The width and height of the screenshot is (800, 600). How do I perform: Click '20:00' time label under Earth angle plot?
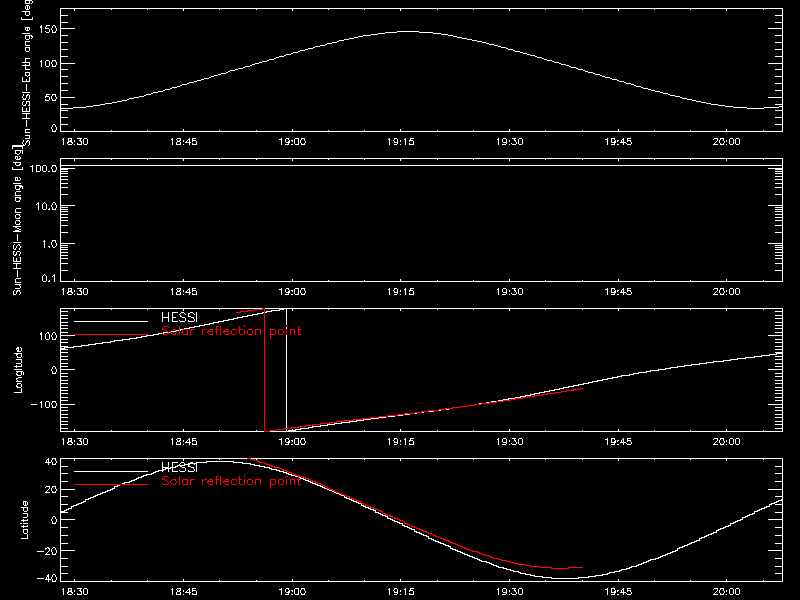(727, 141)
